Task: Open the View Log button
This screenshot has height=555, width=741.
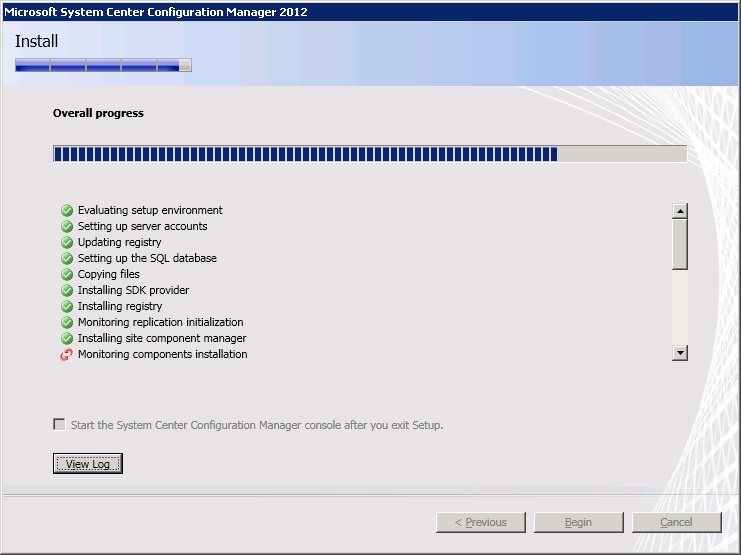Action: click(x=88, y=463)
